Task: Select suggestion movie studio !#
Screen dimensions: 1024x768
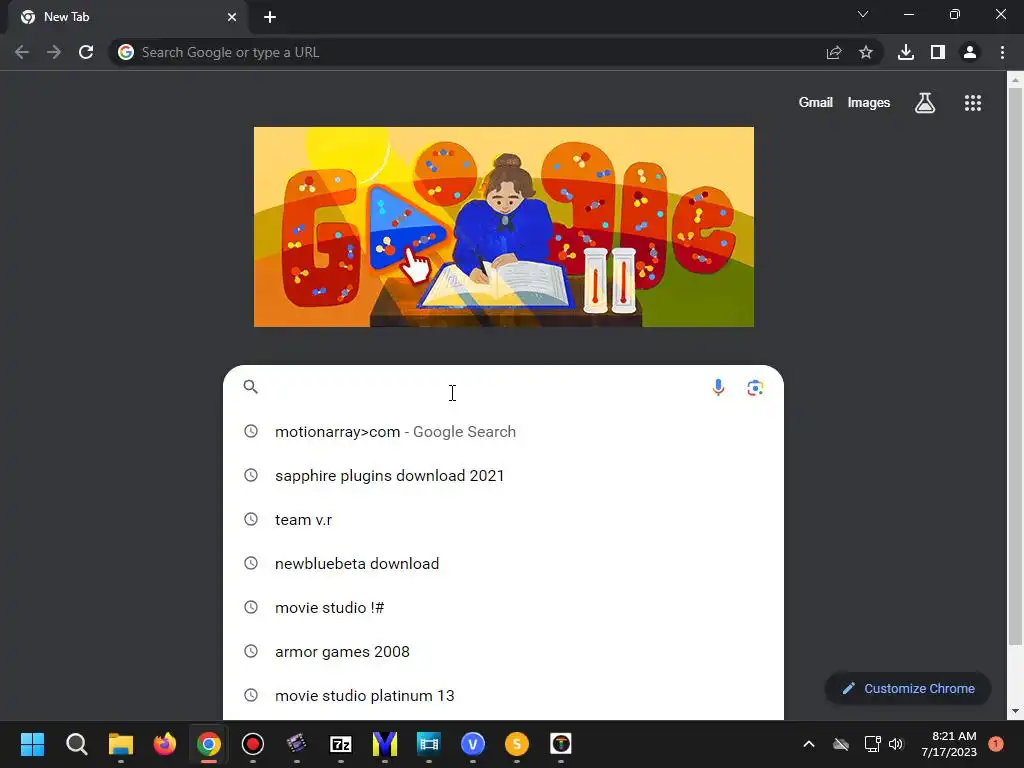Action: click(503, 607)
